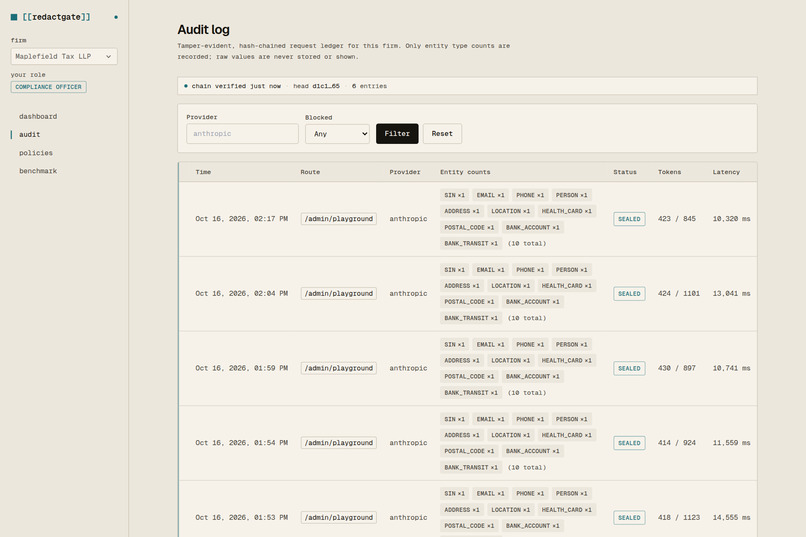Select the Oct 16, 2026, 01:53 PM timestamp

click(242, 517)
